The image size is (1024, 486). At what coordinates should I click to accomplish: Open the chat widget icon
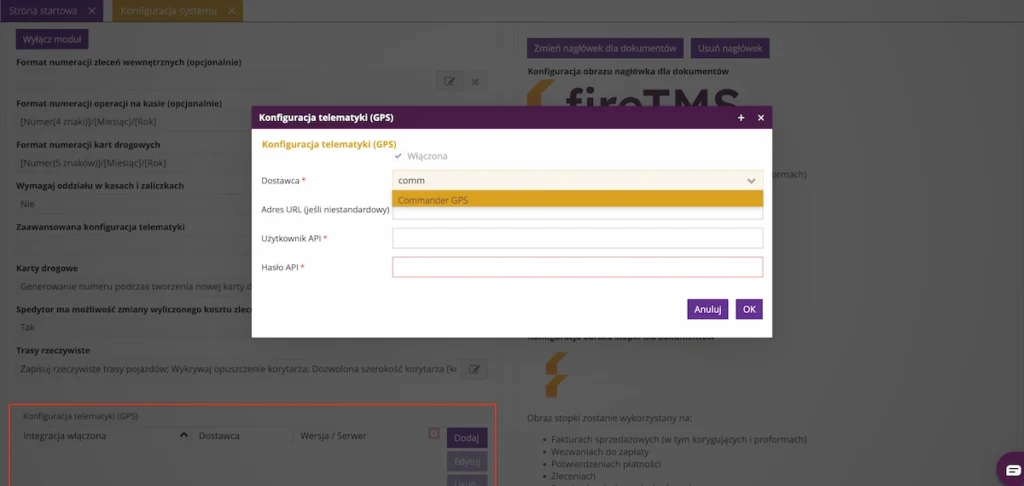[1012, 470]
